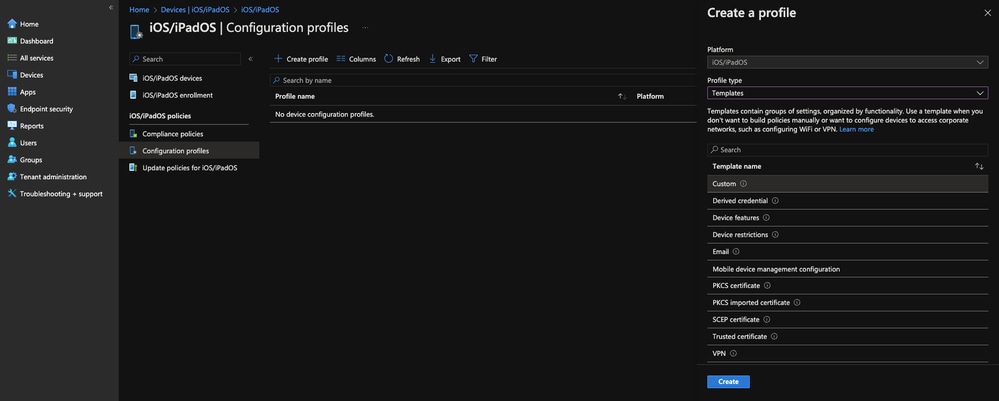Click the info icon next to Derived credential
The height and width of the screenshot is (401, 999).
point(775,200)
